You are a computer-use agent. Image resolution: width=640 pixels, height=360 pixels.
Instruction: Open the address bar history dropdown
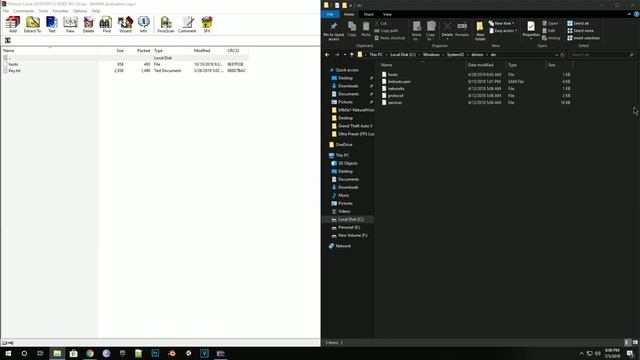click(556, 55)
